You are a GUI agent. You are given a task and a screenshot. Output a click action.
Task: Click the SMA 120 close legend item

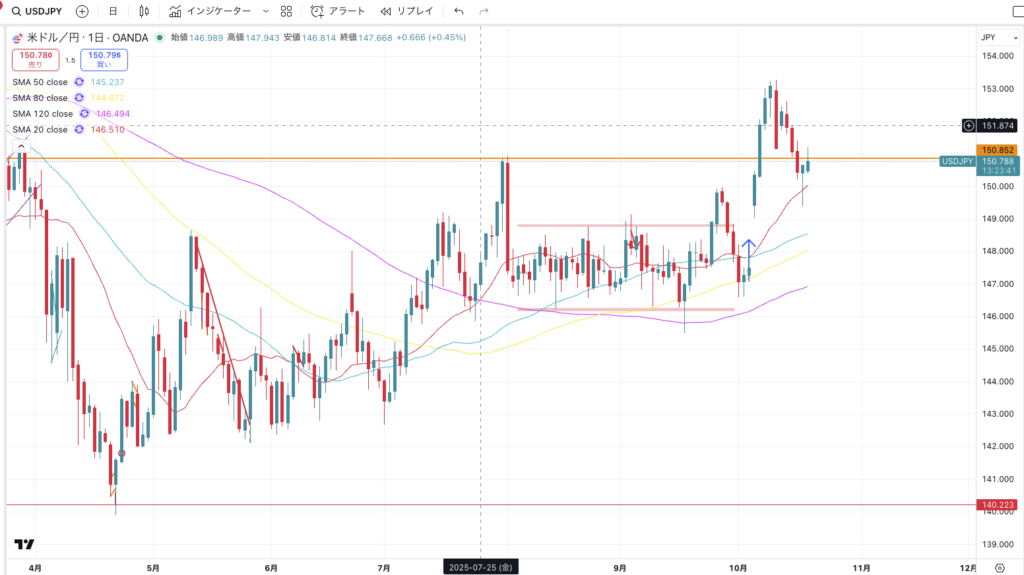pyautogui.click(x=40, y=114)
